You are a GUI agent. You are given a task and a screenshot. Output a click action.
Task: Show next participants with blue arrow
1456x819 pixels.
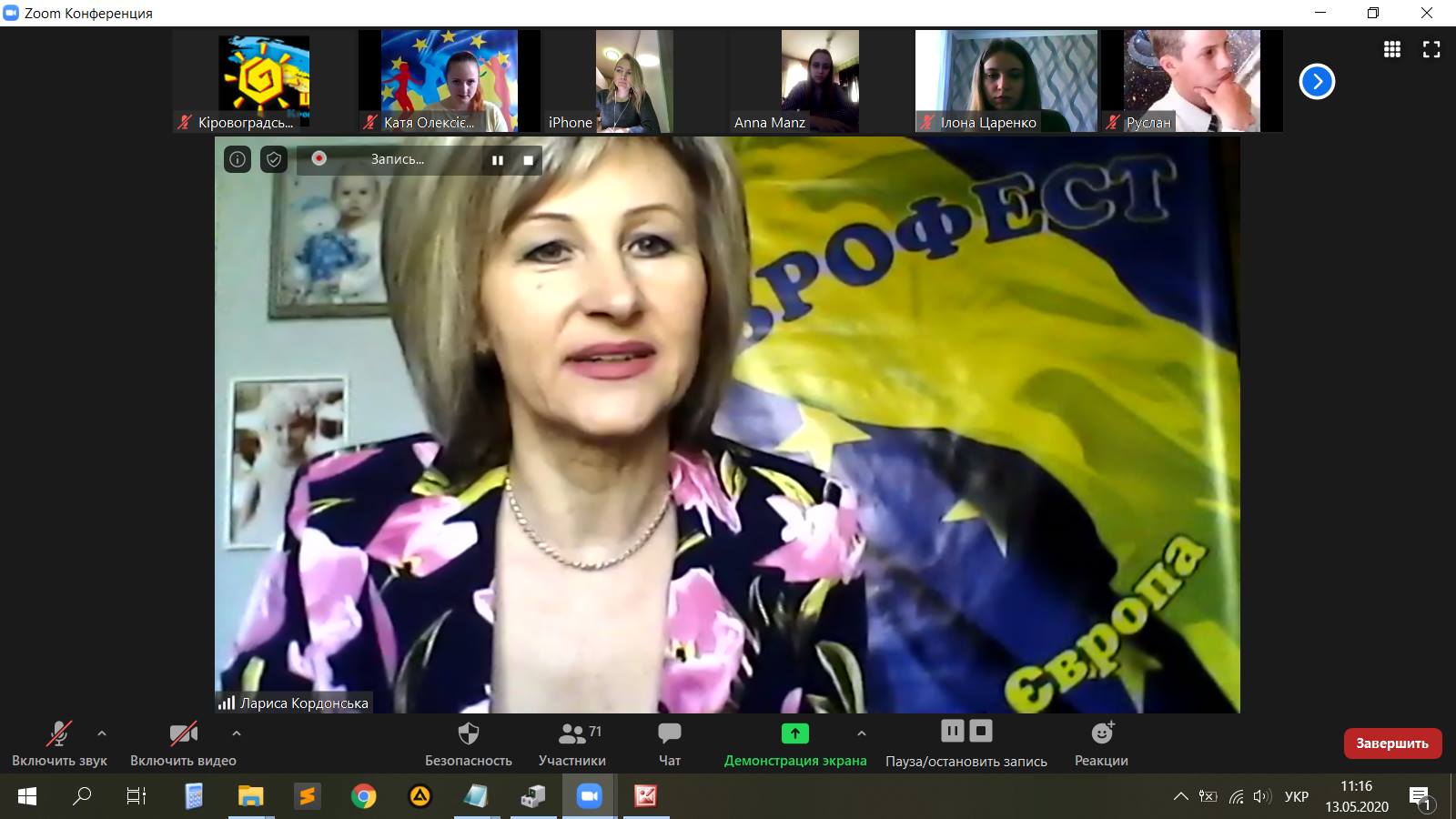click(1317, 82)
